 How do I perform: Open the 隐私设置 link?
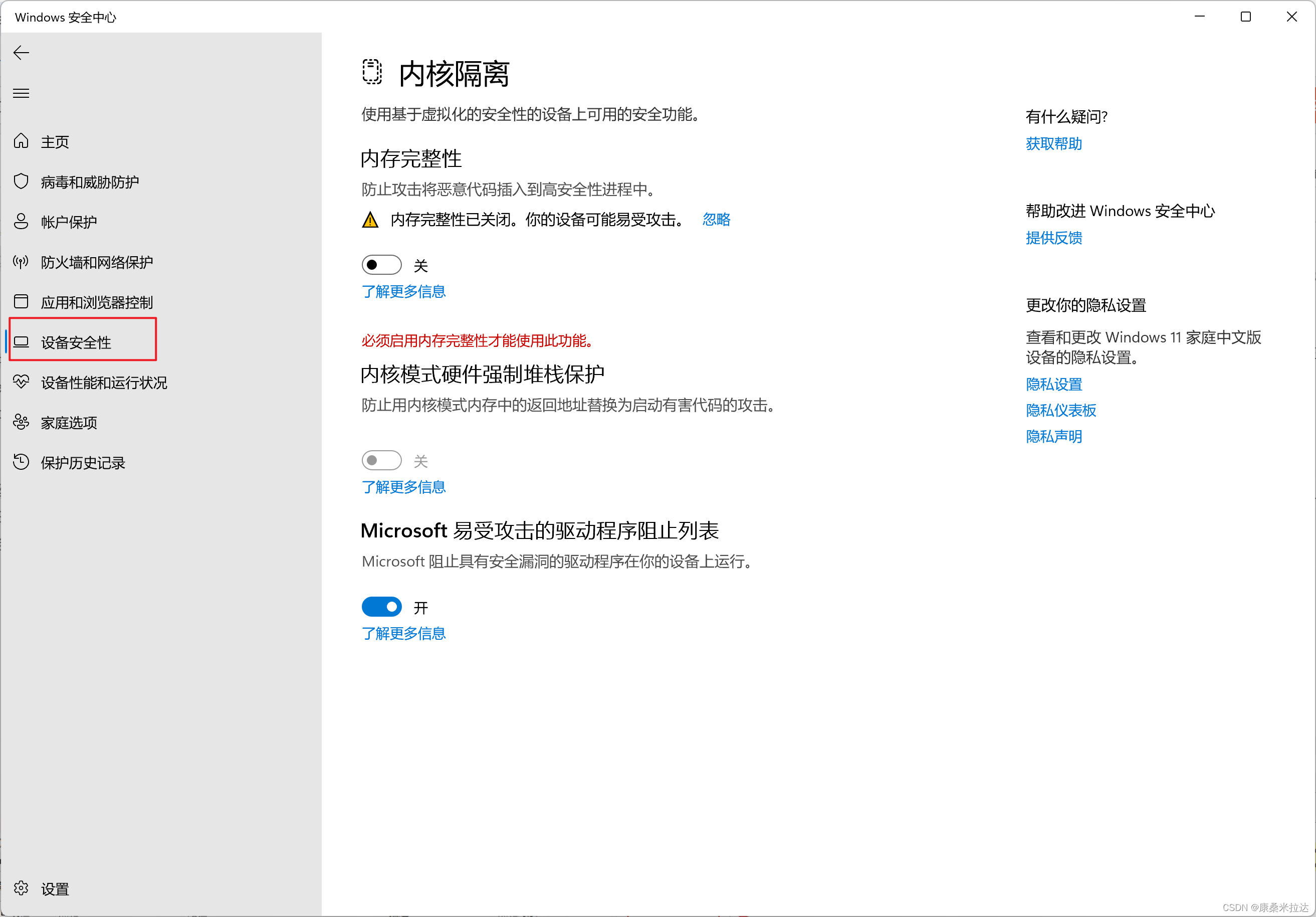click(x=1053, y=385)
